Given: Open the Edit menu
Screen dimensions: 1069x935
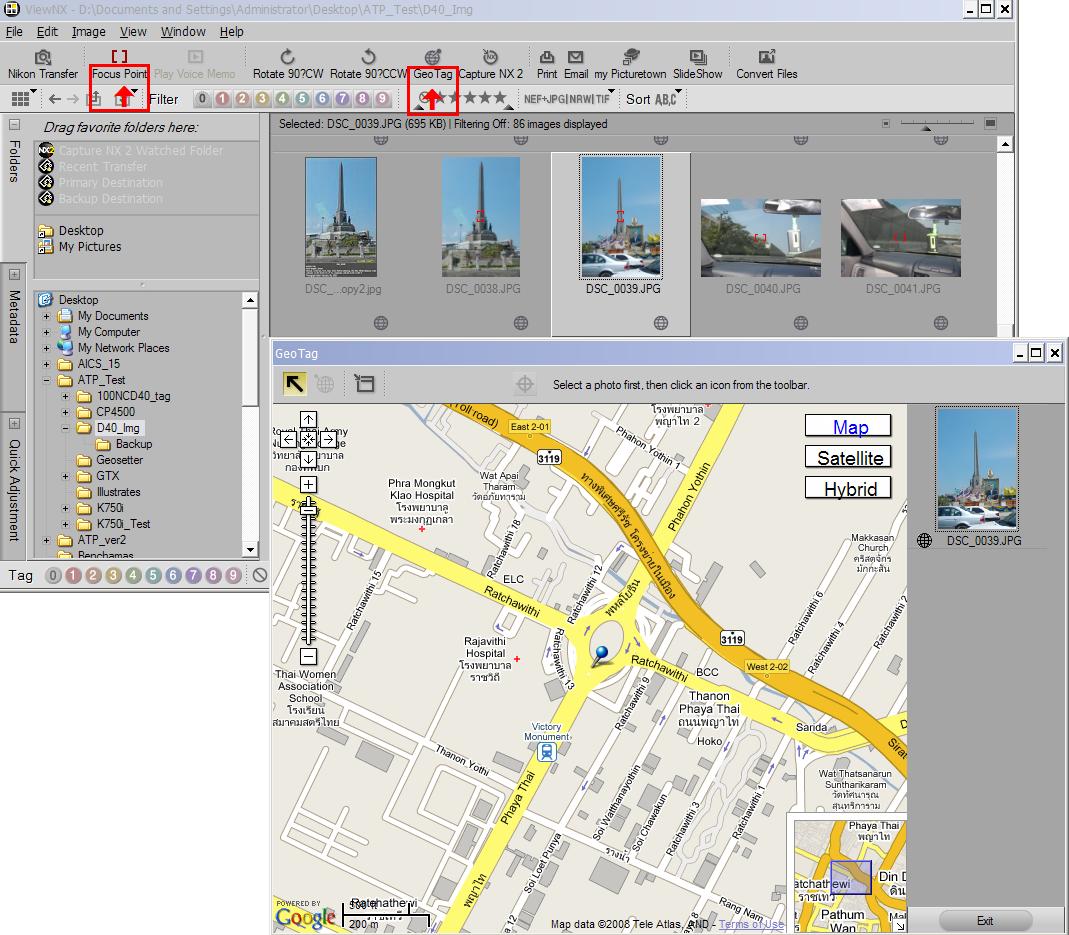Looking at the screenshot, I should coord(47,31).
